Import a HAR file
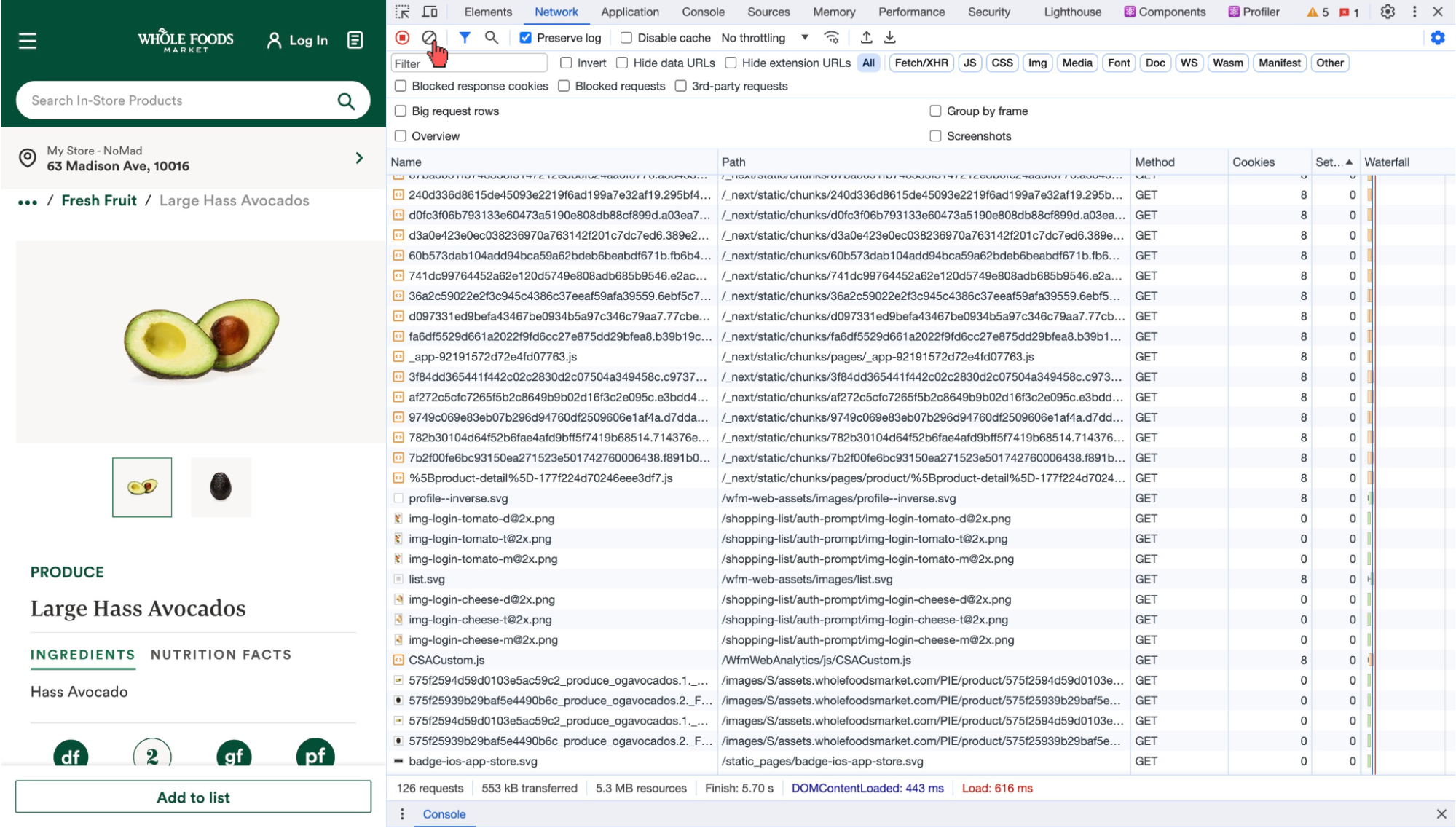This screenshot has width=1456, height=828. 866,37
